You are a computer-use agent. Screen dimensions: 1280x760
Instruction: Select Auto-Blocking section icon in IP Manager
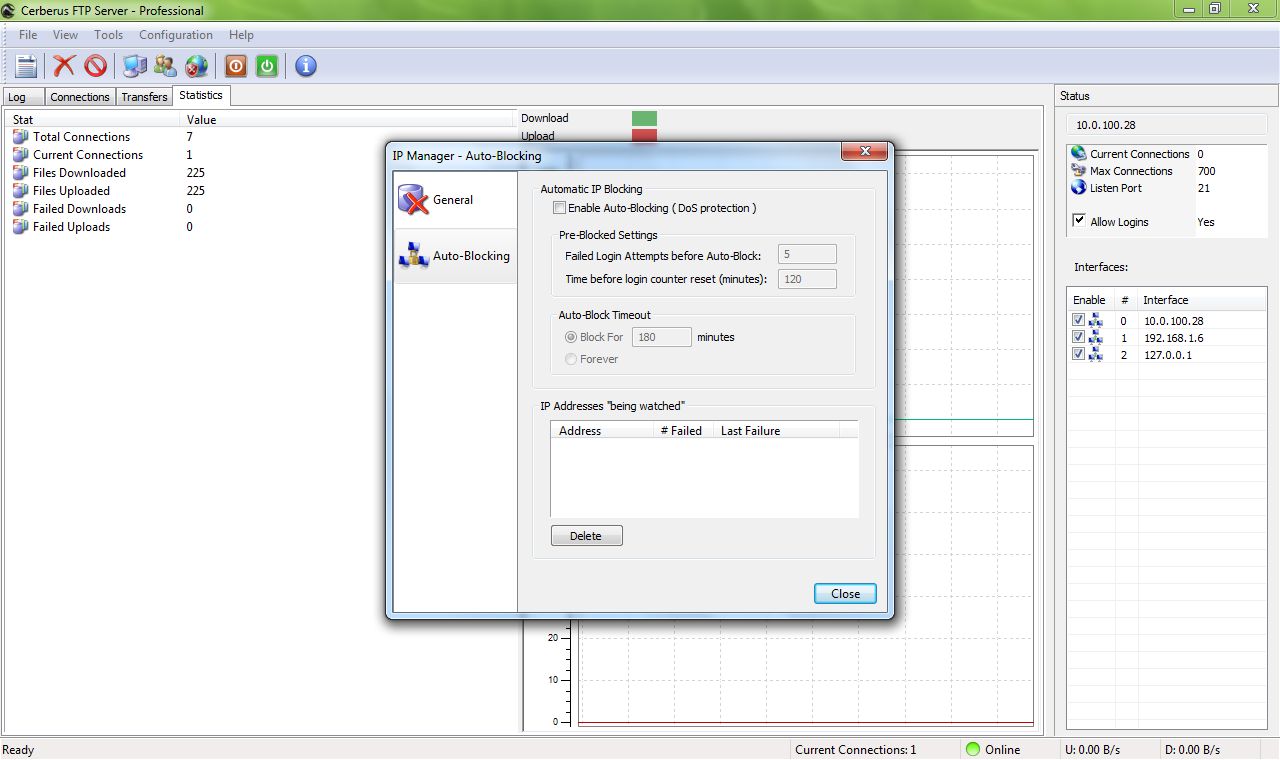tap(413, 256)
